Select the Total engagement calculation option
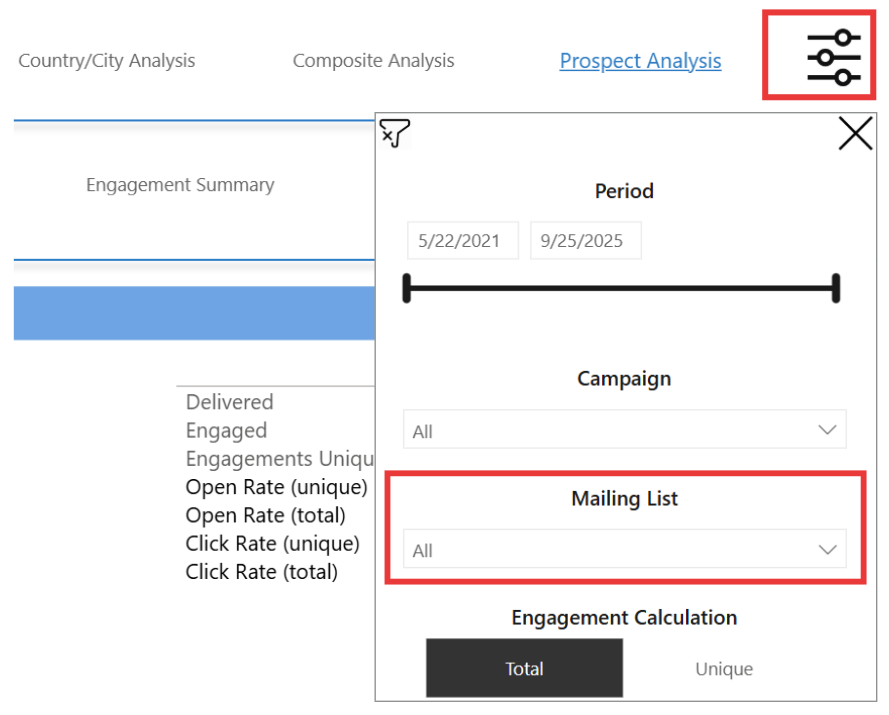The image size is (889, 715). [x=524, y=668]
